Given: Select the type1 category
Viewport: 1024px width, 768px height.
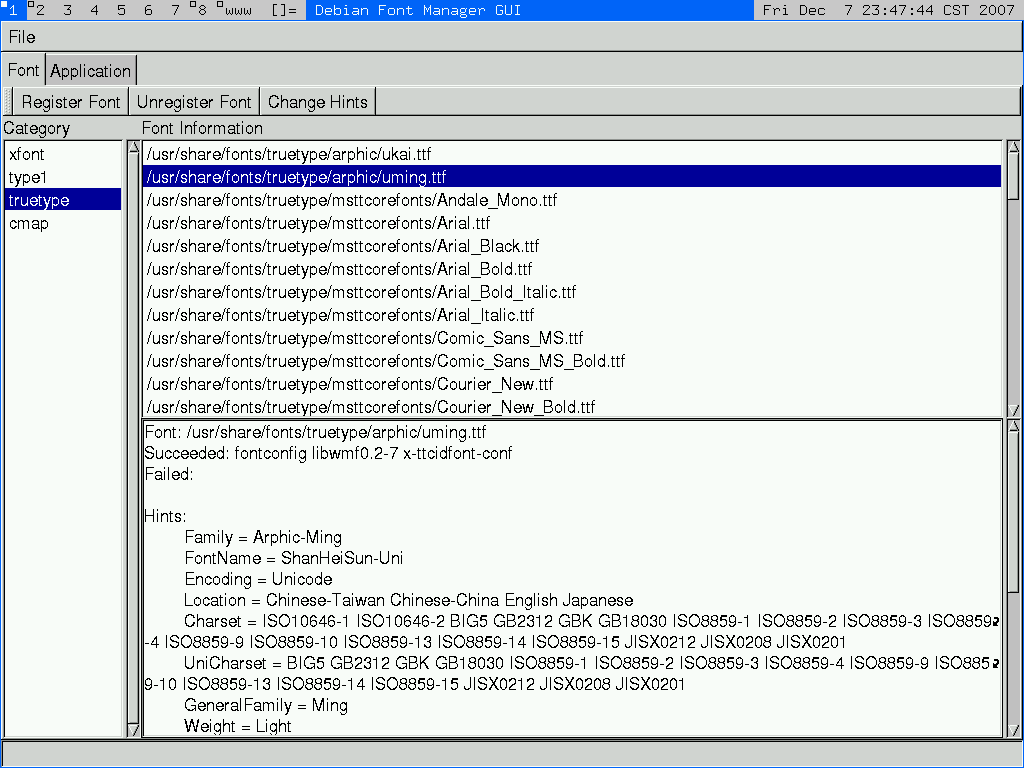Looking at the screenshot, I should coord(63,177).
